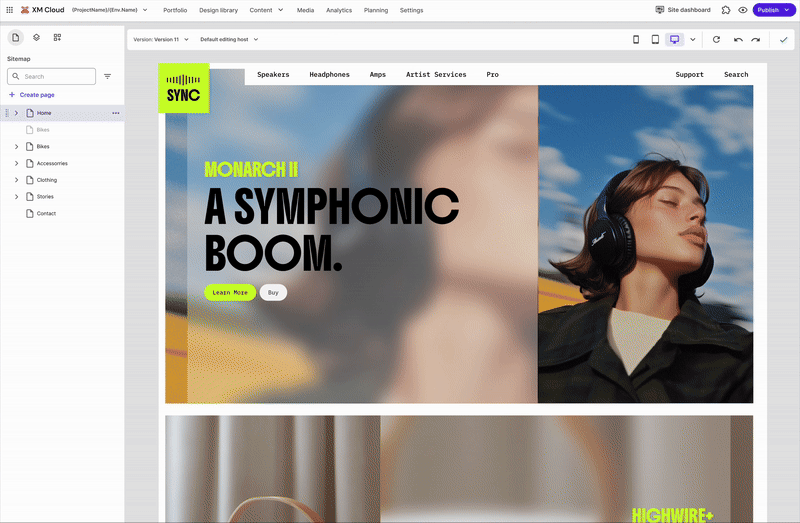Toggle preview with the eye icon
Screen dimensions: 800x523
click(x=743, y=10)
